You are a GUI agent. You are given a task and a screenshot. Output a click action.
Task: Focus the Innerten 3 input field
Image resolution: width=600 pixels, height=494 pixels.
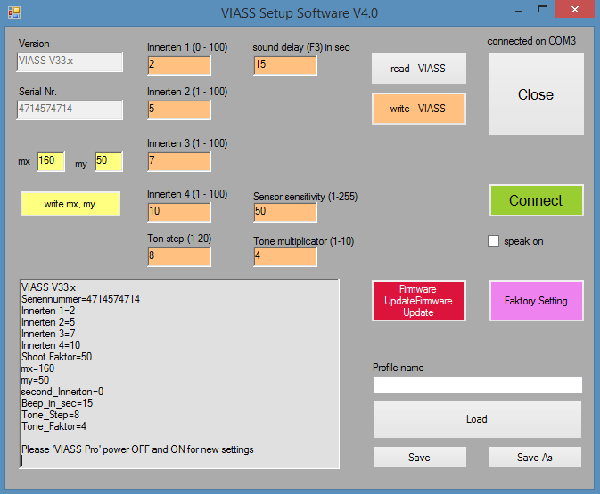(x=179, y=161)
